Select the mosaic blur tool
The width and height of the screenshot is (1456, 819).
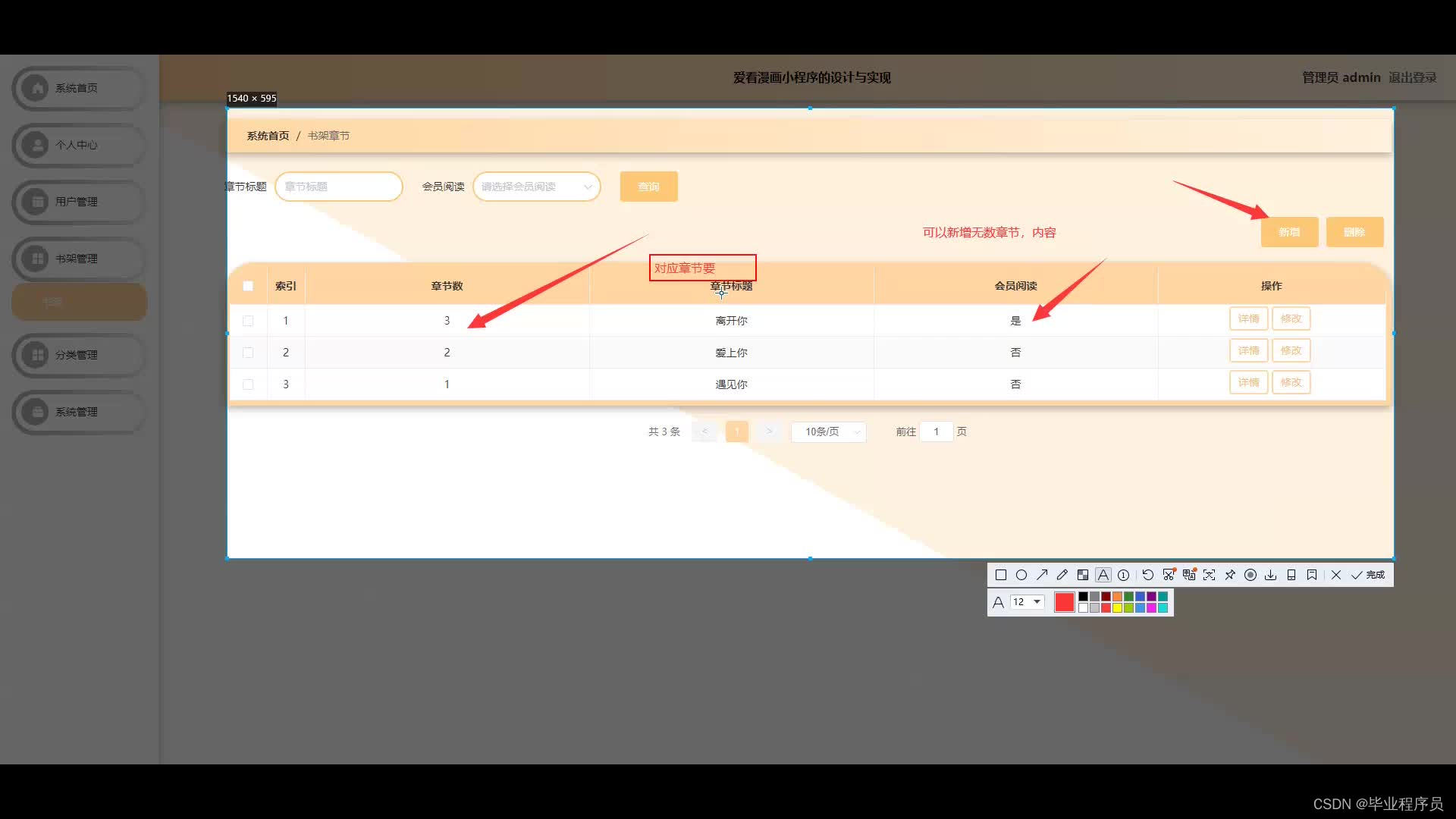(x=1083, y=575)
